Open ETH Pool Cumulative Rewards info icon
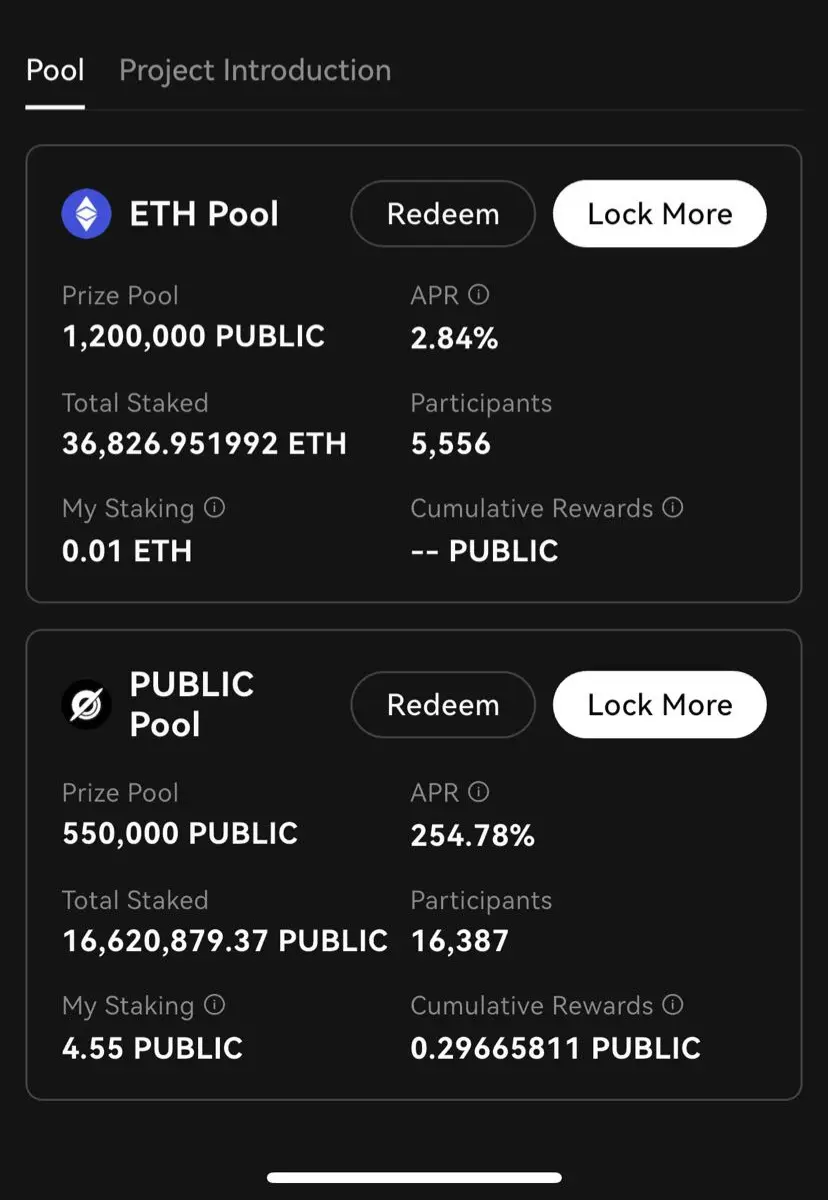 [673, 507]
